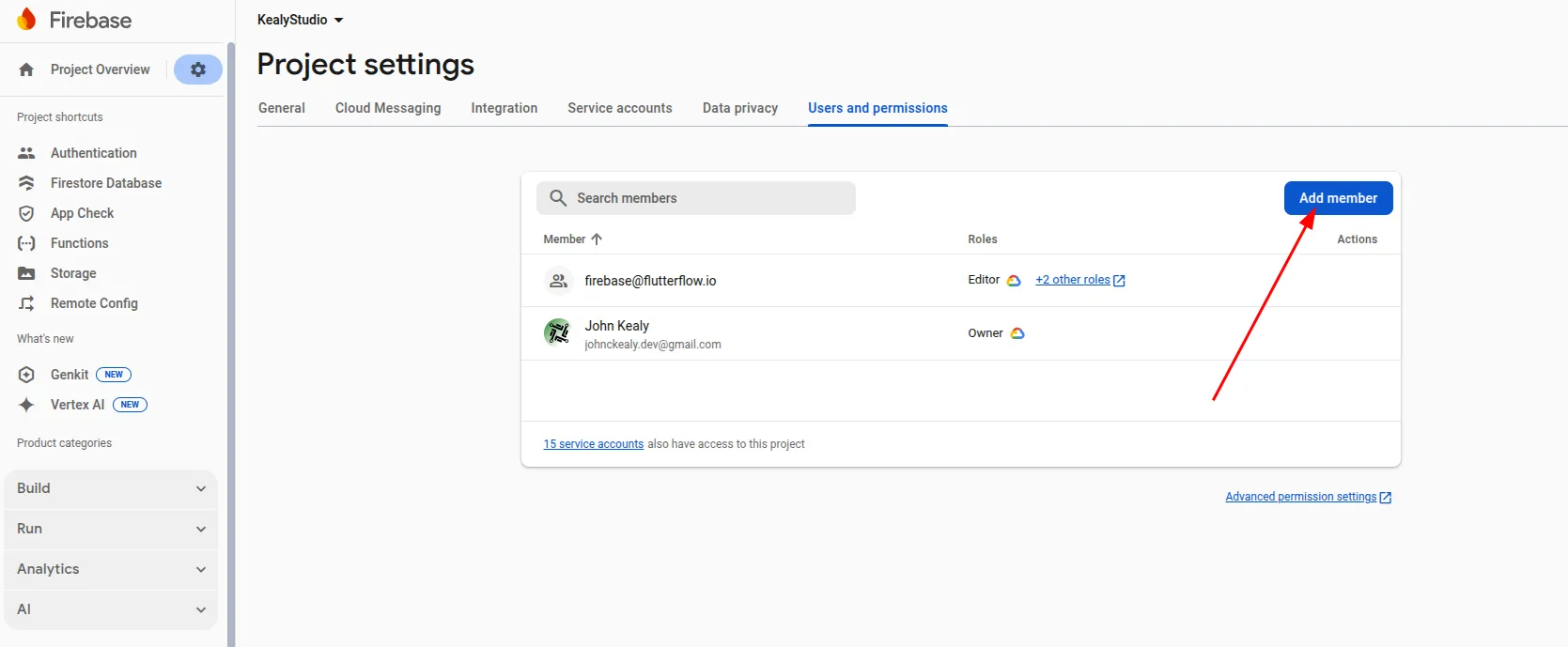Click John Kealy's profile avatar
This screenshot has height=647, width=1568.
[558, 332]
